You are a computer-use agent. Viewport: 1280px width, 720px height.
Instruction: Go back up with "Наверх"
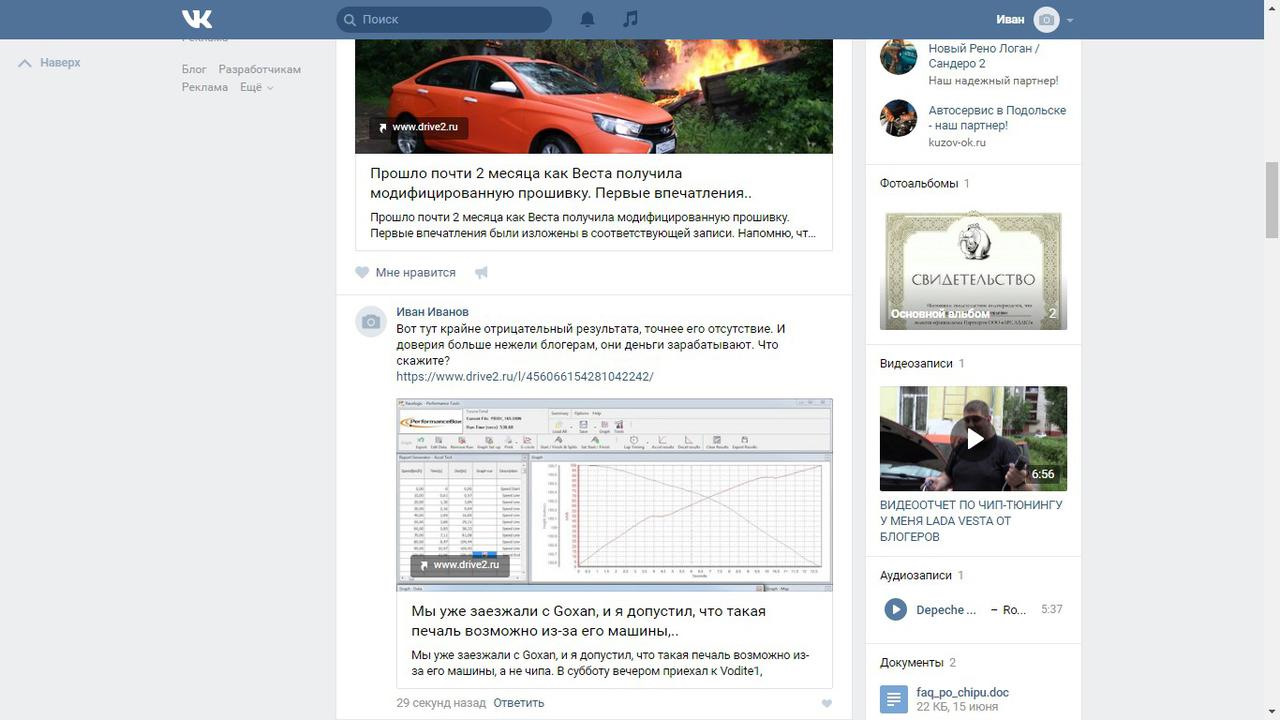tap(49, 63)
